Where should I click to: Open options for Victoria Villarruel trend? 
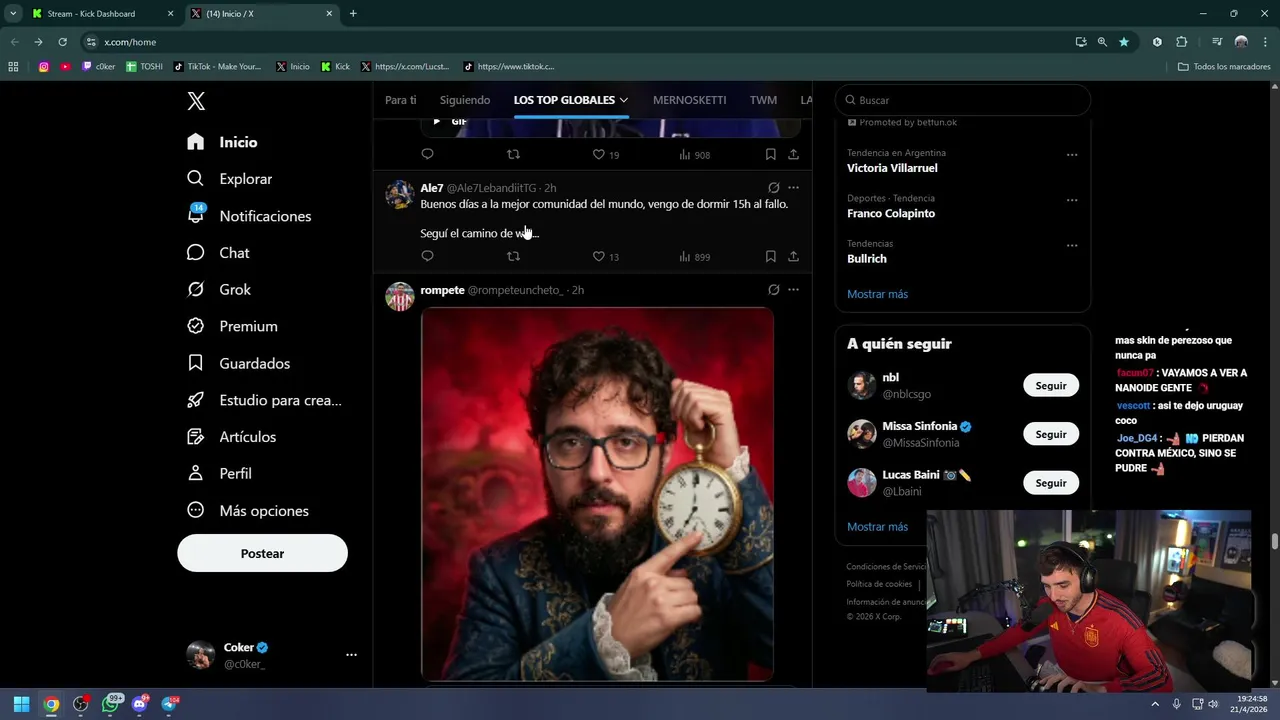click(1072, 155)
